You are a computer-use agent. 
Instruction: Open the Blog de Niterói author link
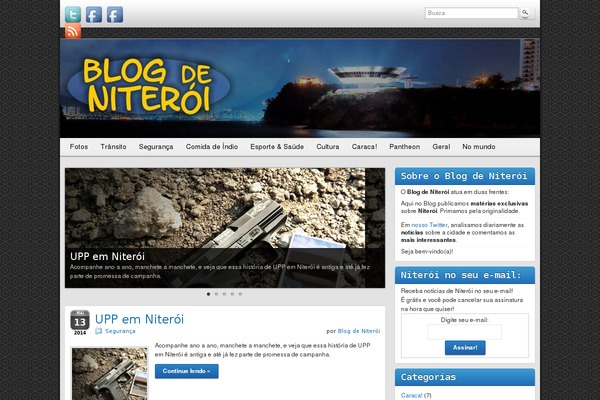tap(359, 331)
